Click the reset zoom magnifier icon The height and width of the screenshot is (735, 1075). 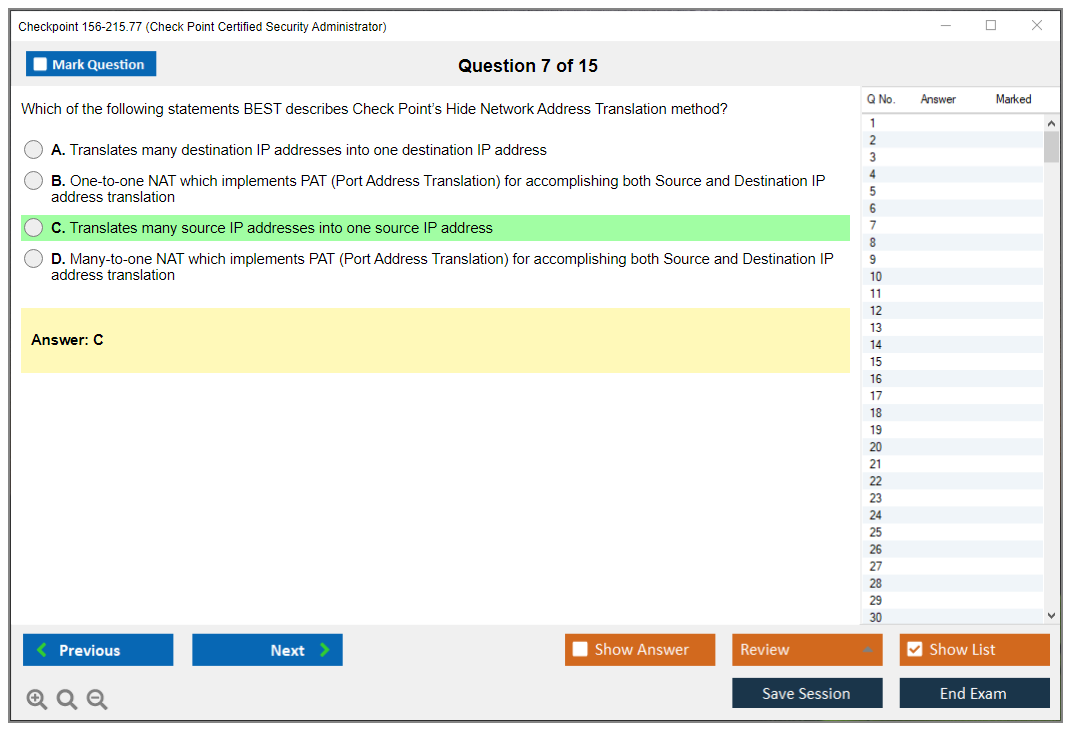click(x=67, y=700)
